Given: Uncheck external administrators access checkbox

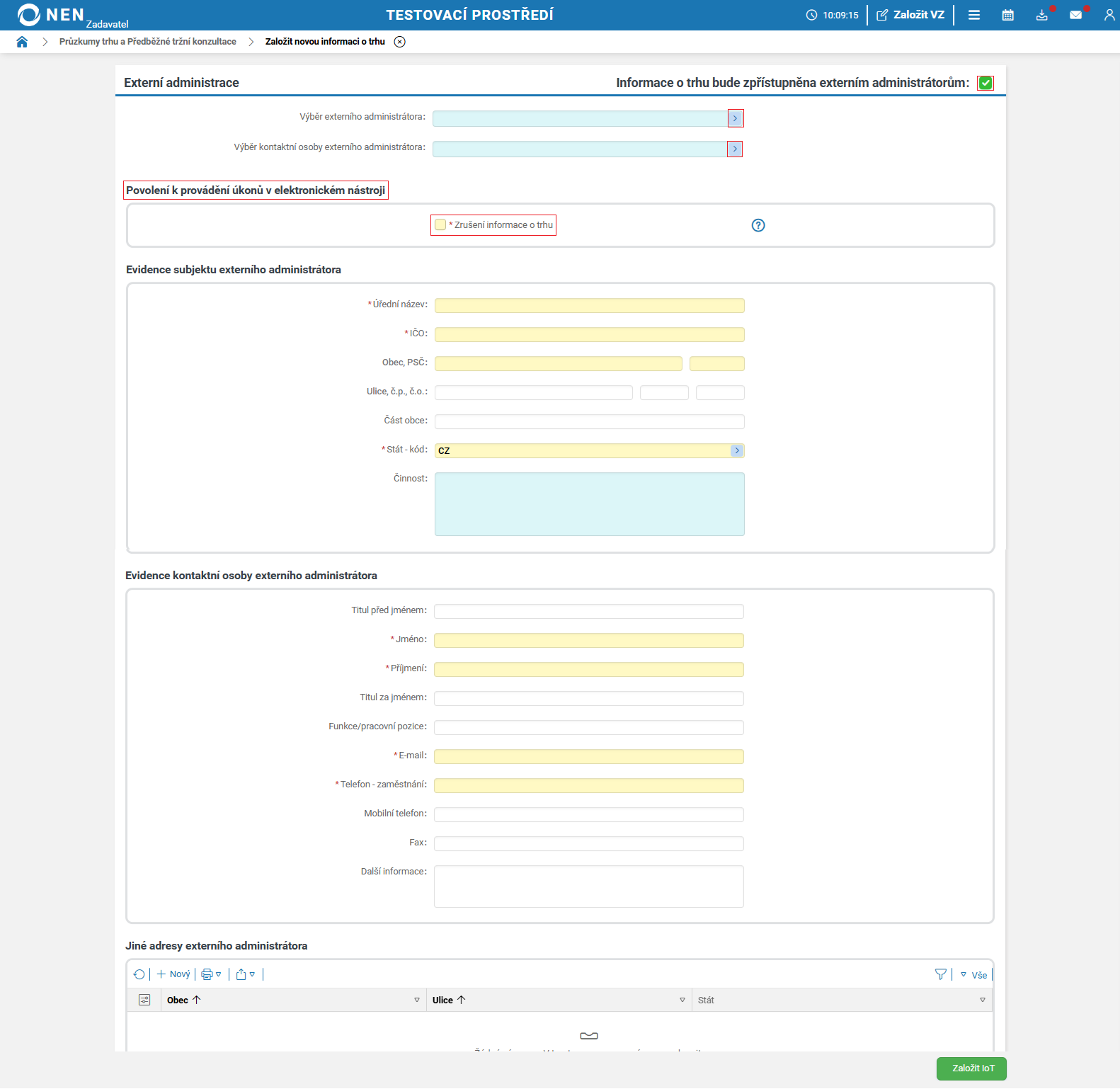Looking at the screenshot, I should click(x=985, y=83).
